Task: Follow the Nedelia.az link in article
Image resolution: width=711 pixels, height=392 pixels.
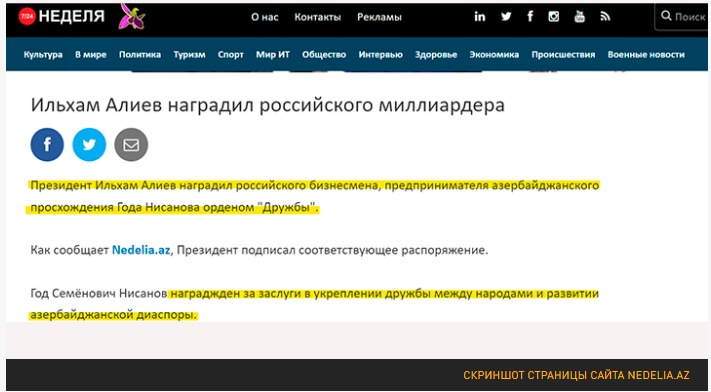Action: click(x=141, y=250)
